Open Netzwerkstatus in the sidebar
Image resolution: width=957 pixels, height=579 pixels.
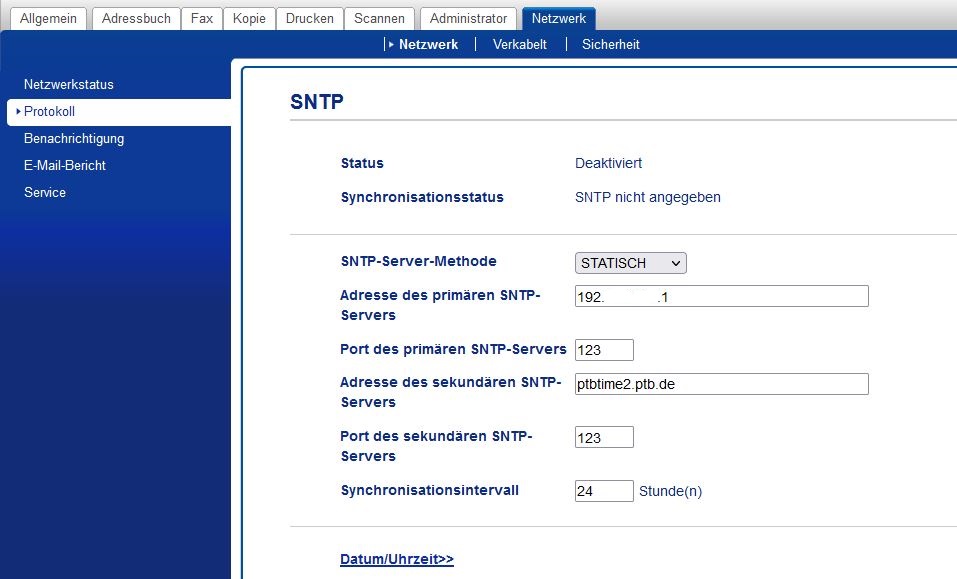(x=69, y=85)
